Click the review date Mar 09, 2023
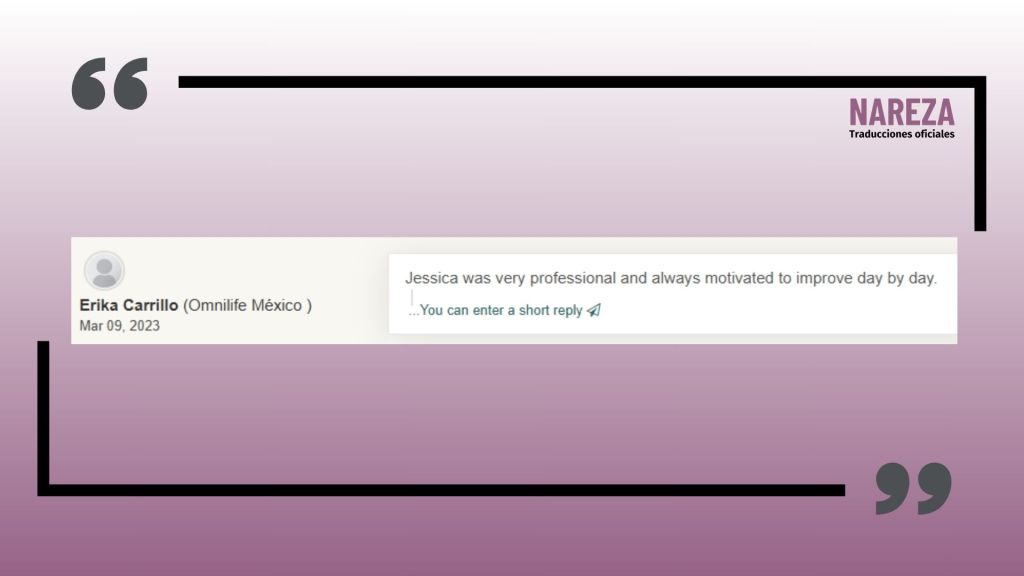Viewport: 1024px width, 576px height. pyautogui.click(x=119, y=326)
